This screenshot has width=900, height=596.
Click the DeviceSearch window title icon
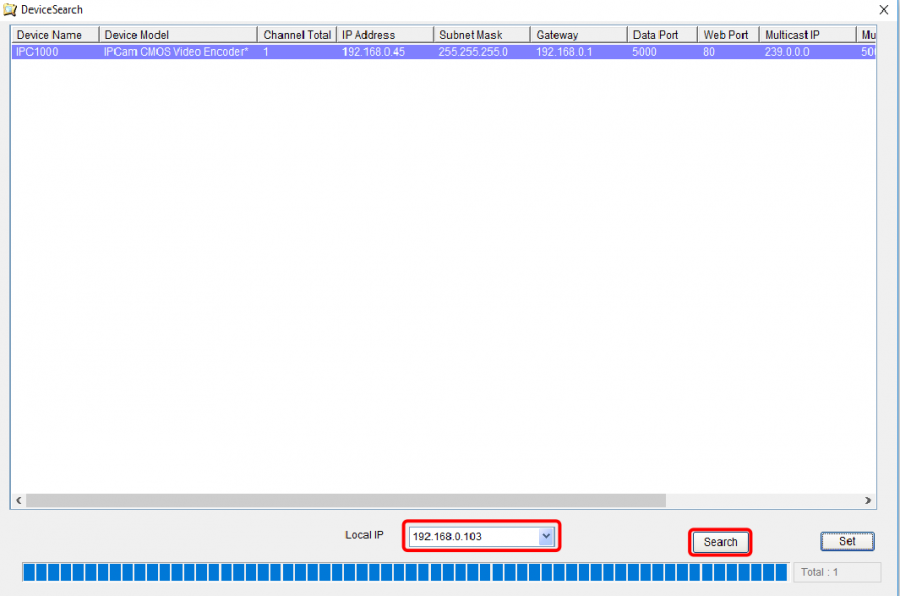(11, 10)
